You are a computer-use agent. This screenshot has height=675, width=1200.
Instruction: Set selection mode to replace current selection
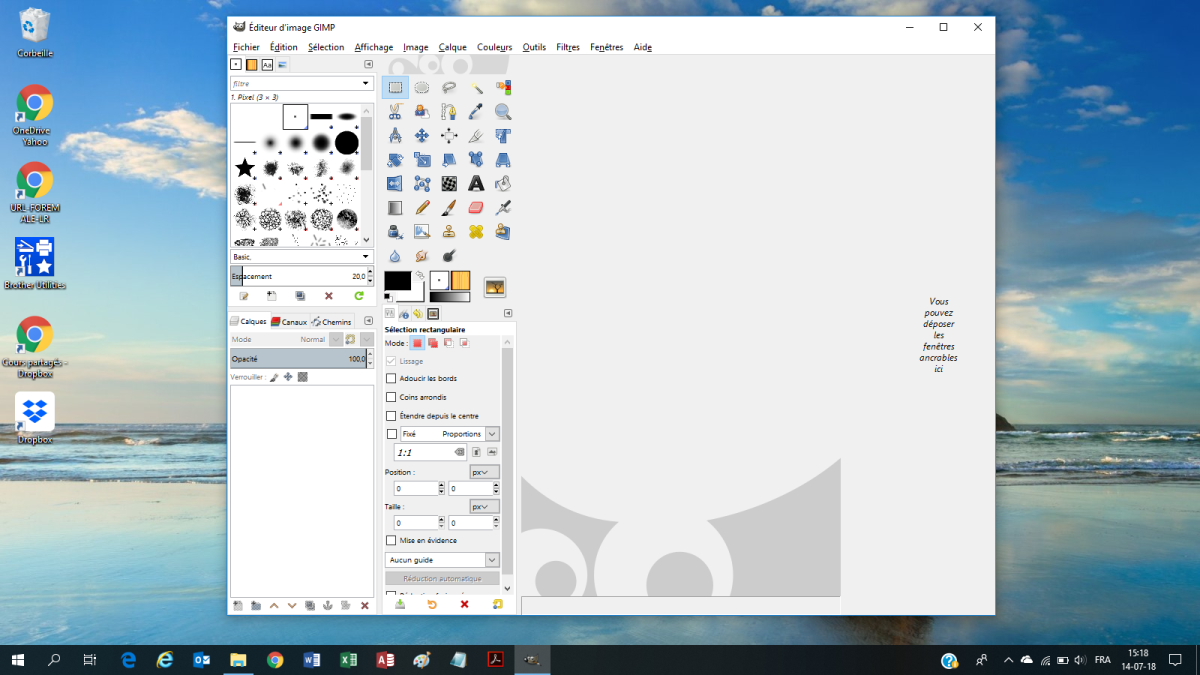point(418,343)
